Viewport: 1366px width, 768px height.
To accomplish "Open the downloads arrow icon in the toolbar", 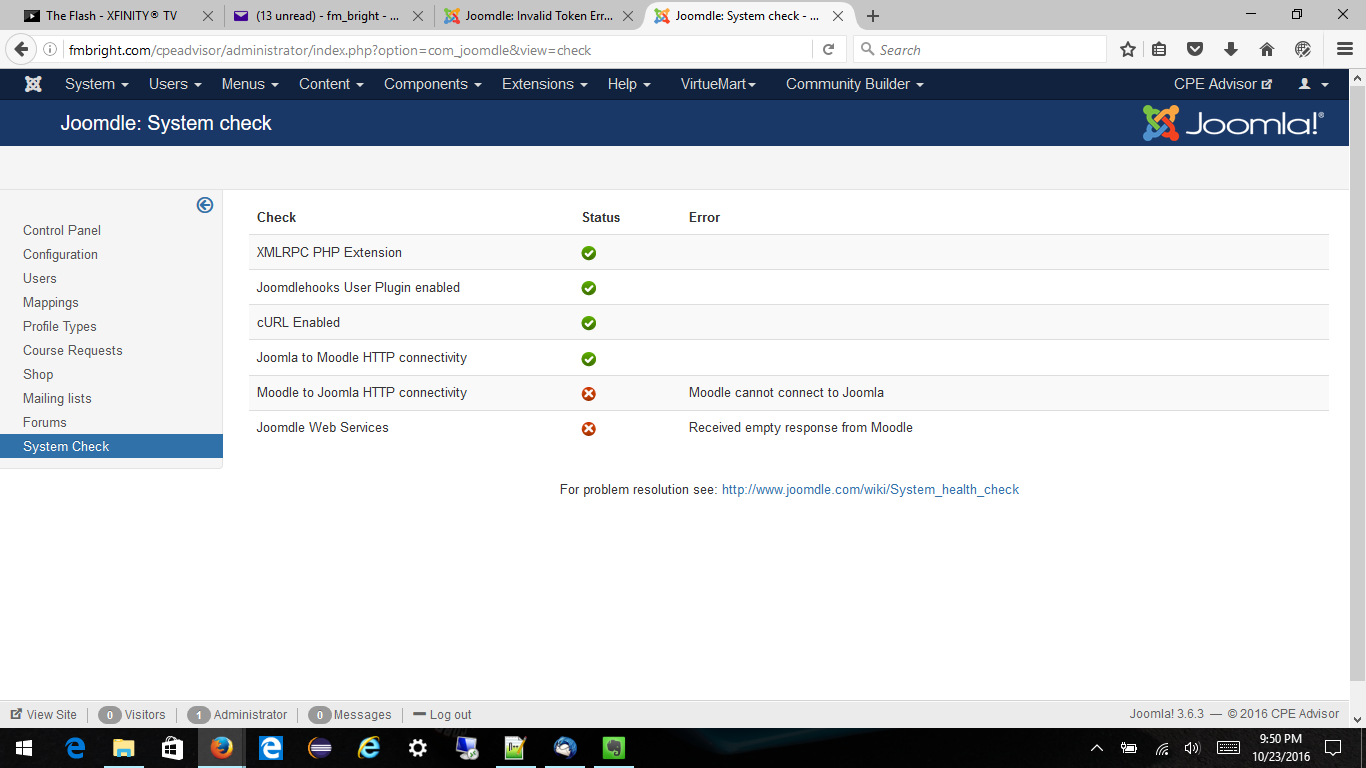I will [x=1231, y=50].
